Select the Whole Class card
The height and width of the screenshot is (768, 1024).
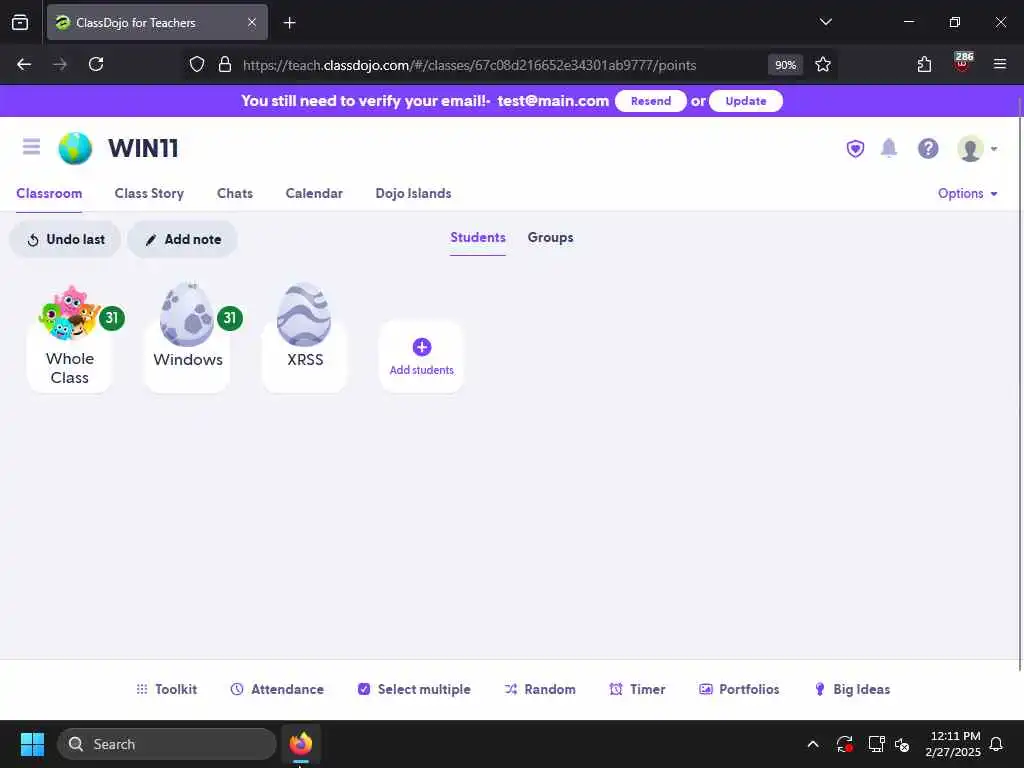click(x=69, y=340)
